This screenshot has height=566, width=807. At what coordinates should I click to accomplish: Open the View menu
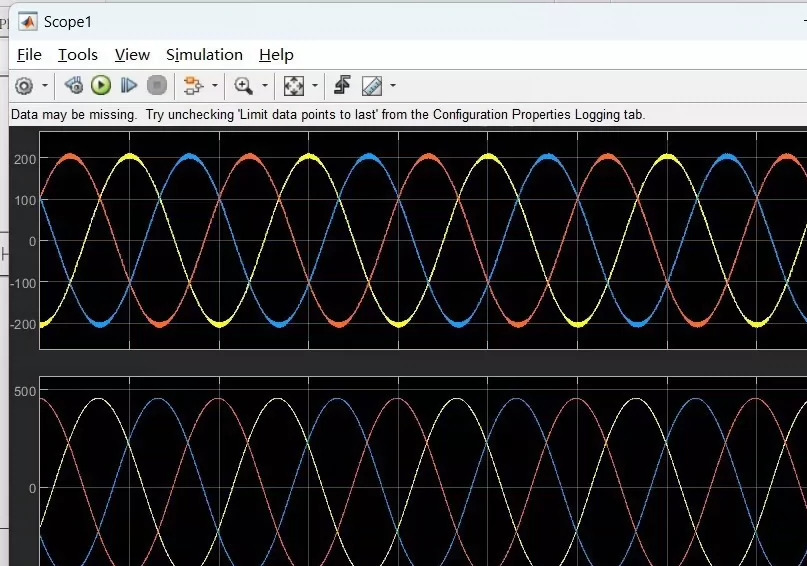point(132,55)
